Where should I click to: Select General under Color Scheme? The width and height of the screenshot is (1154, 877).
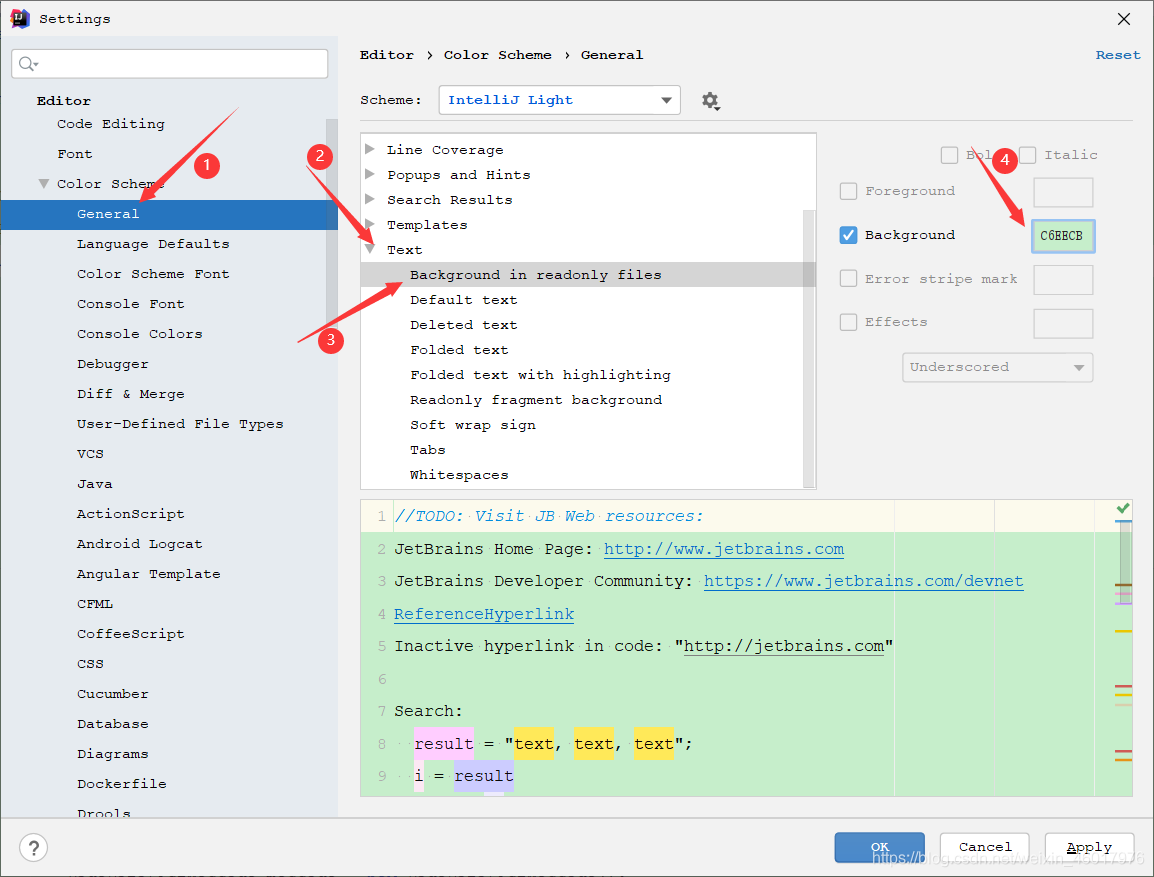pyautogui.click(x=169, y=215)
